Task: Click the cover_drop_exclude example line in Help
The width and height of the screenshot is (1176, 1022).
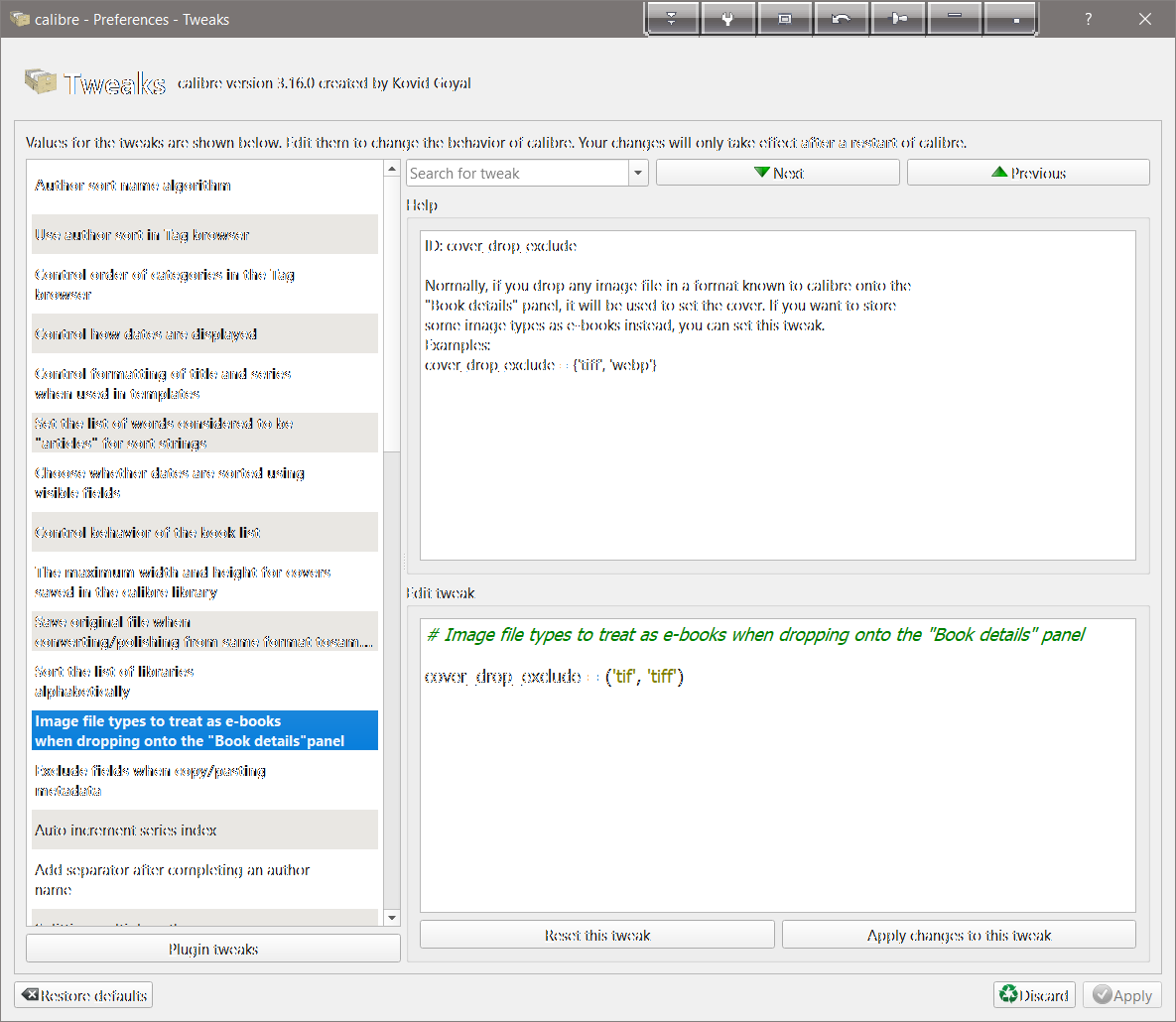Action: pyautogui.click(x=541, y=365)
